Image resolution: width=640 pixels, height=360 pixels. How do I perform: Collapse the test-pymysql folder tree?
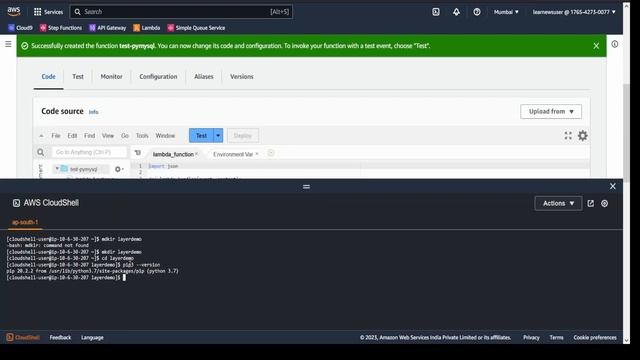[57, 169]
